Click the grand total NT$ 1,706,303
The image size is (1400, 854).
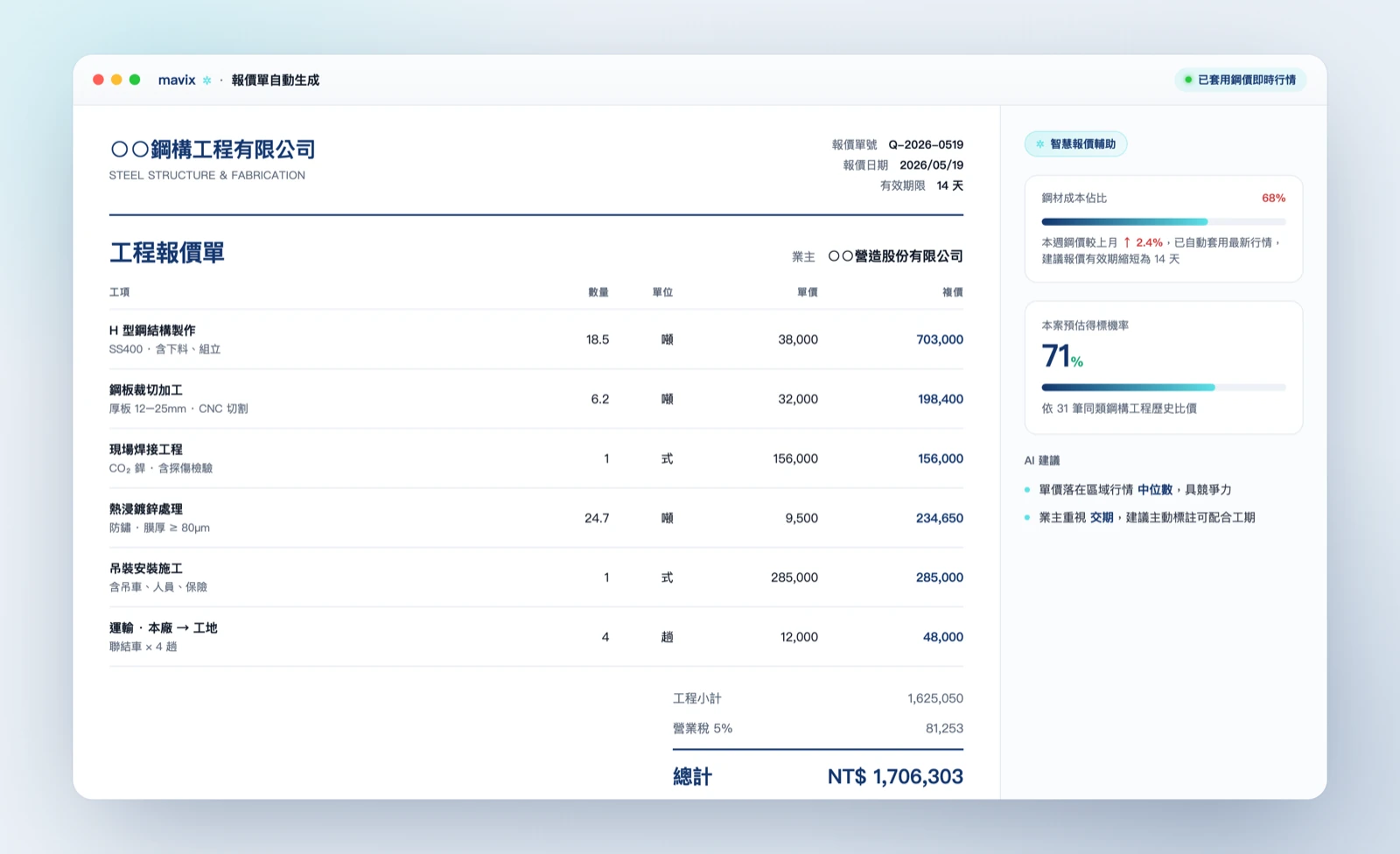pyautogui.click(x=895, y=776)
